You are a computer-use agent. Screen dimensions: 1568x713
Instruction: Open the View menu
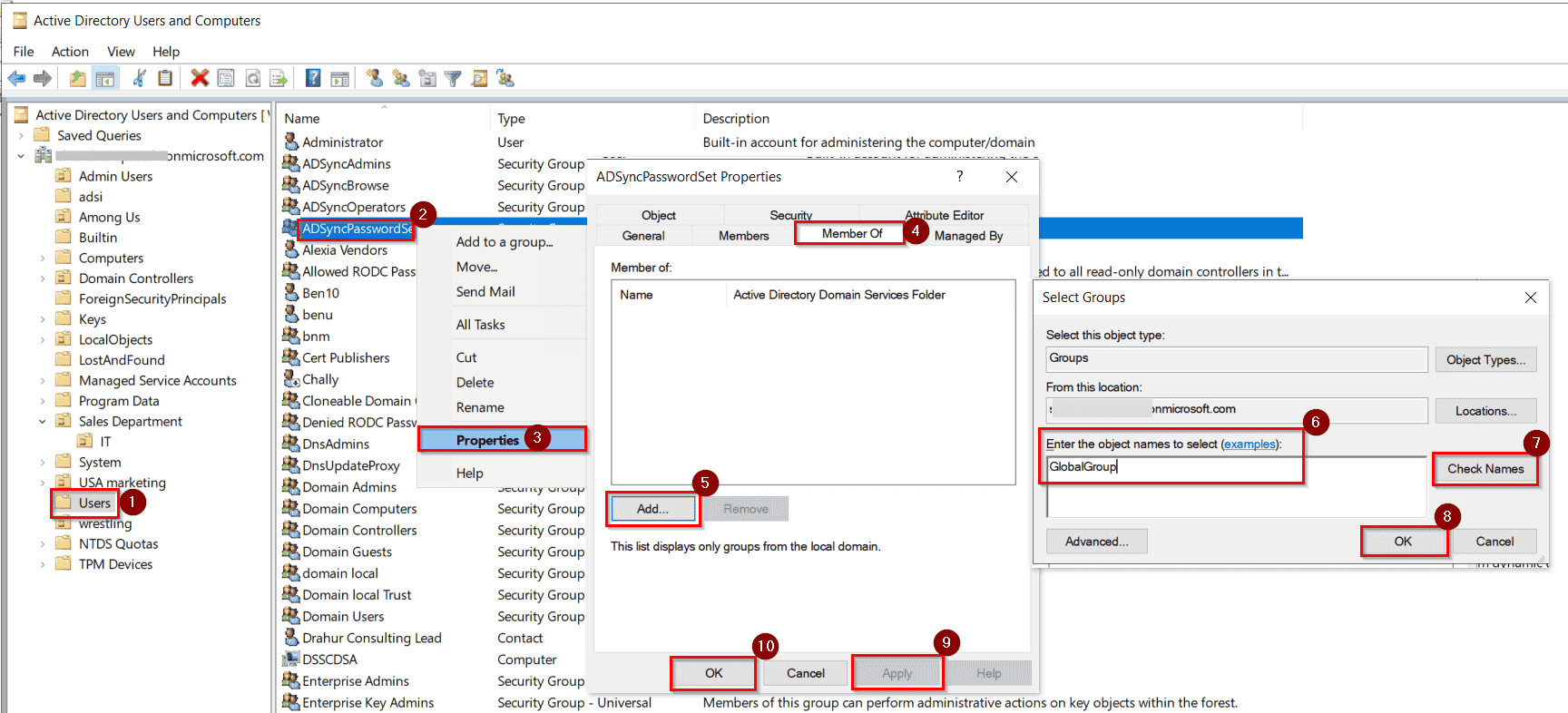[x=121, y=52]
